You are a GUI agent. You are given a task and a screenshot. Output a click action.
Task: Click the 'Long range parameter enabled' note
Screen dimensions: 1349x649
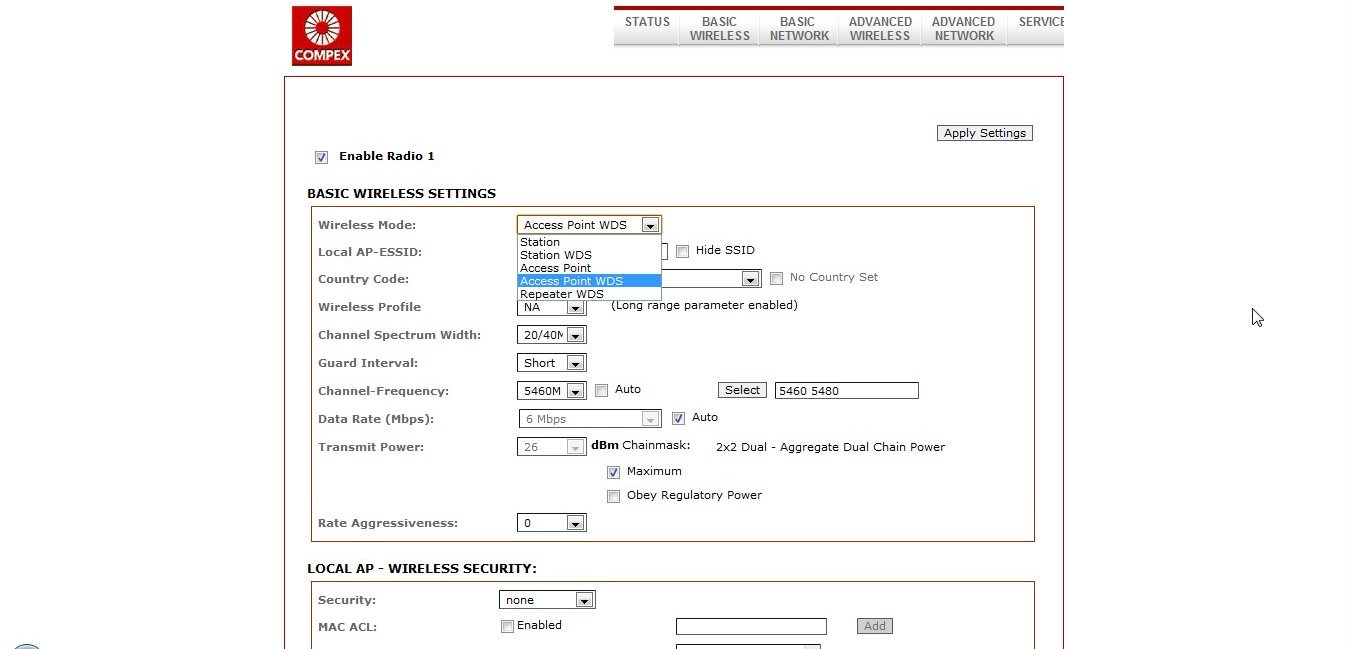(705, 305)
